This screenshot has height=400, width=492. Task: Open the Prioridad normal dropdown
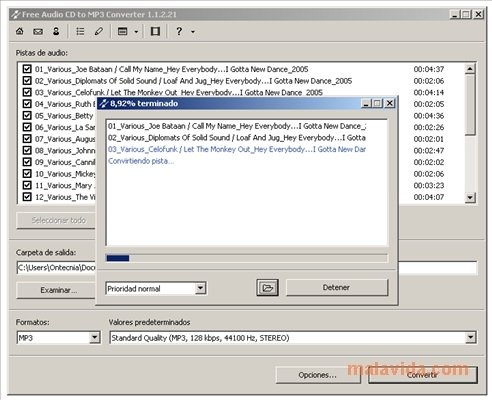tap(200, 288)
